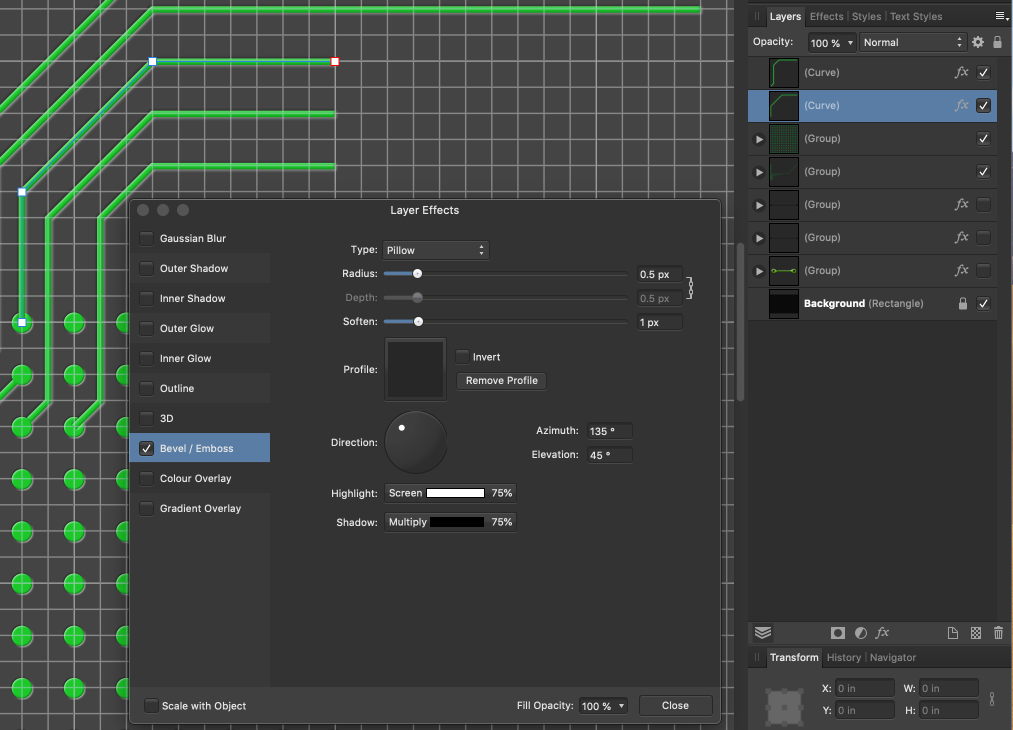Open the bevel Type dropdown showing Pillow

[x=435, y=250]
